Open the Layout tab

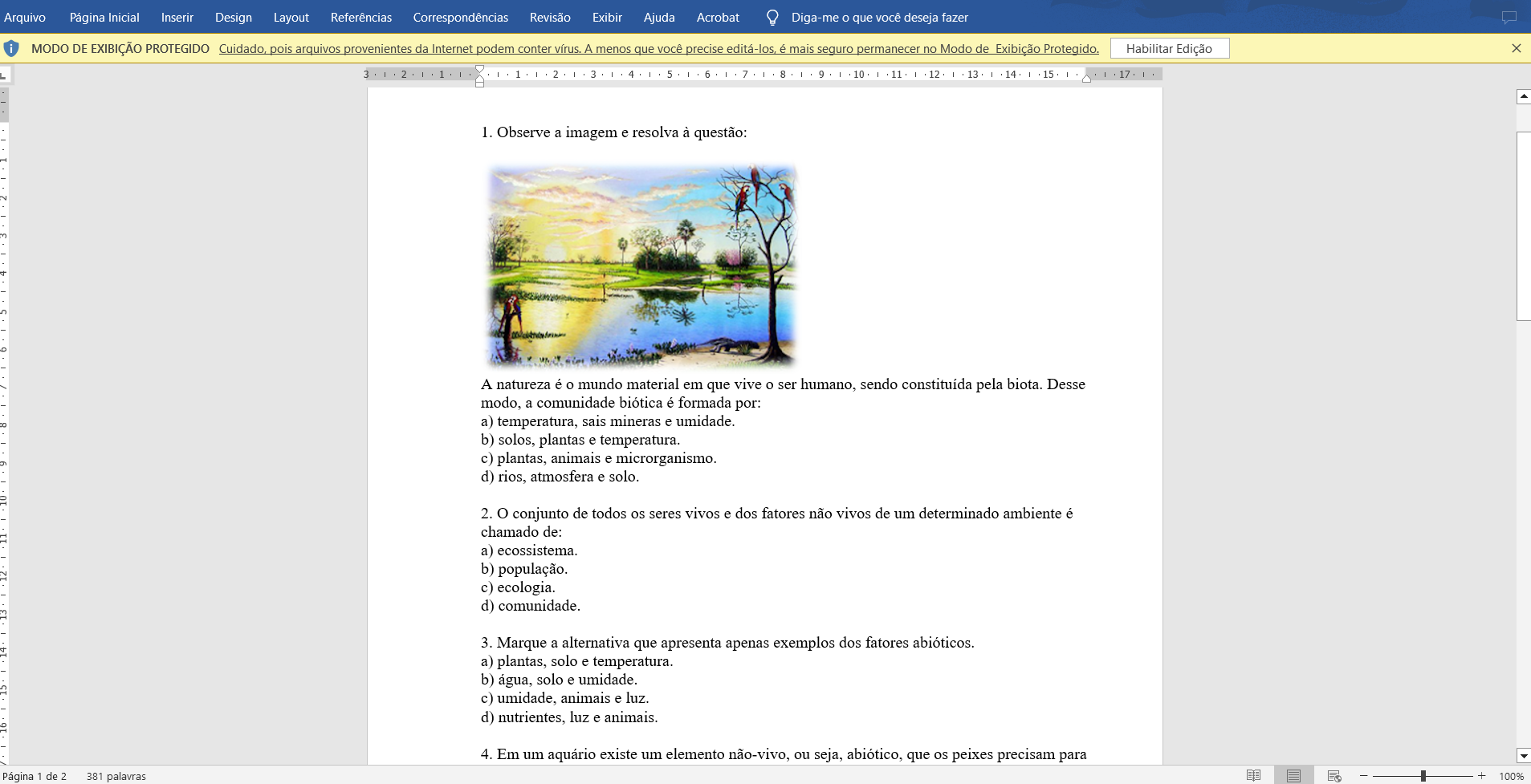[x=291, y=17]
